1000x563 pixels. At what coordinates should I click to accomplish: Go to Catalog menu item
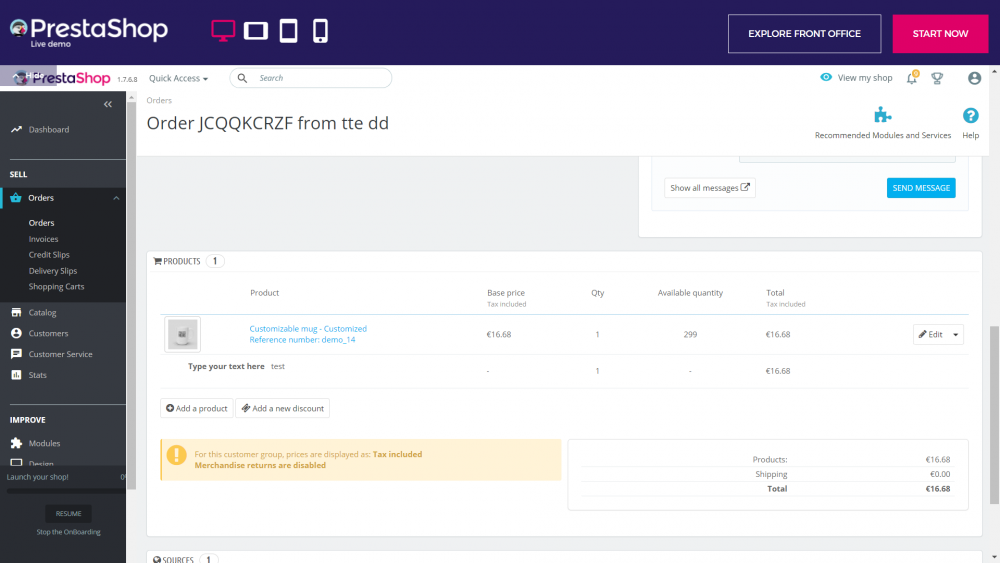(x=42, y=312)
